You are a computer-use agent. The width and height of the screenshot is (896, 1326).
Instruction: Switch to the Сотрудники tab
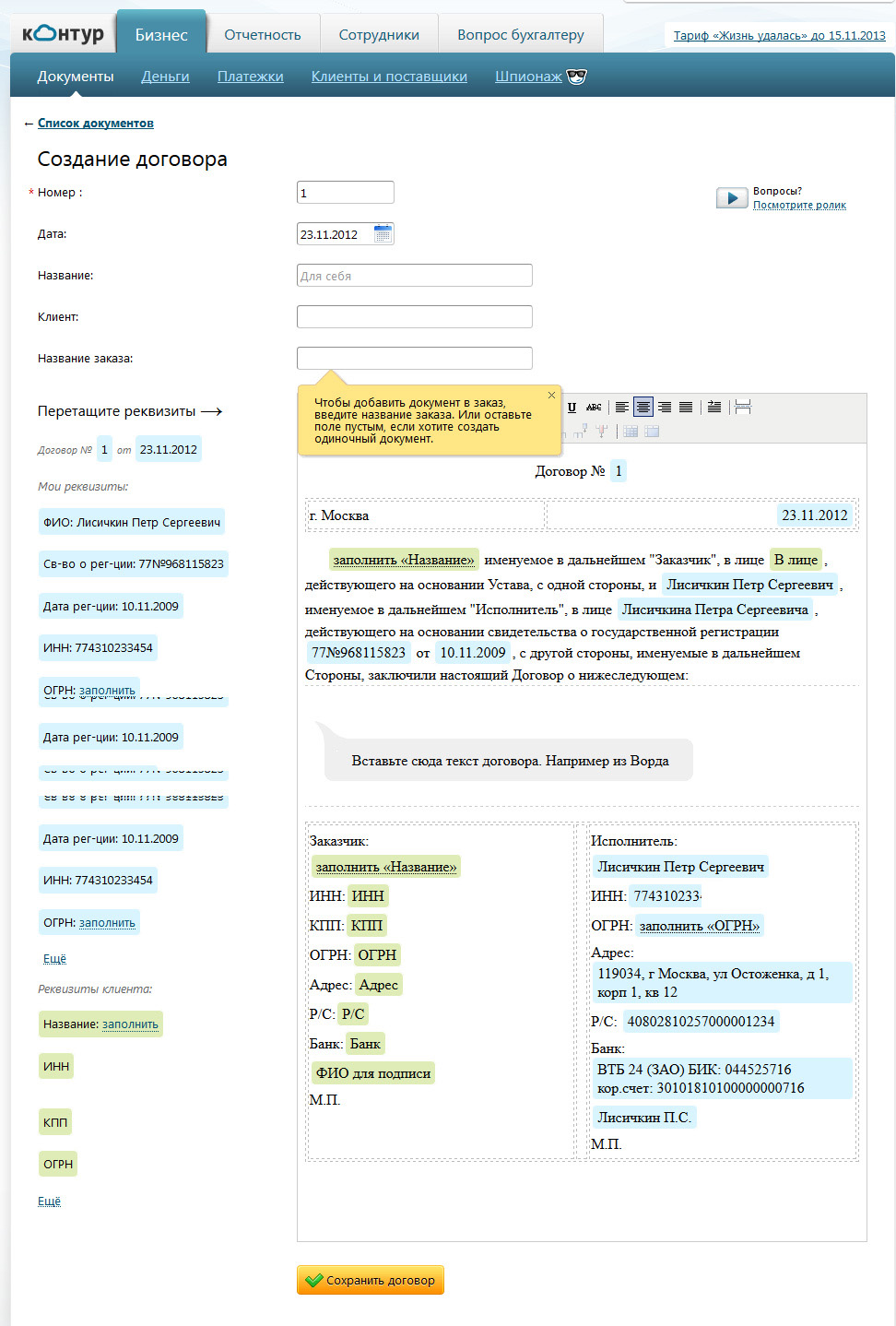click(379, 35)
